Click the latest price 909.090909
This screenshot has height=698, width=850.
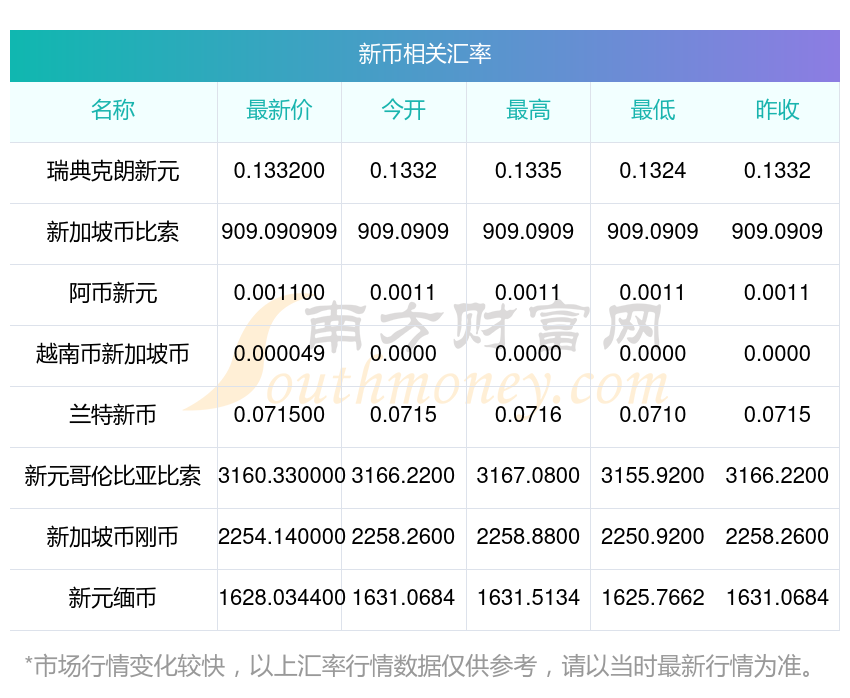pyautogui.click(x=279, y=232)
